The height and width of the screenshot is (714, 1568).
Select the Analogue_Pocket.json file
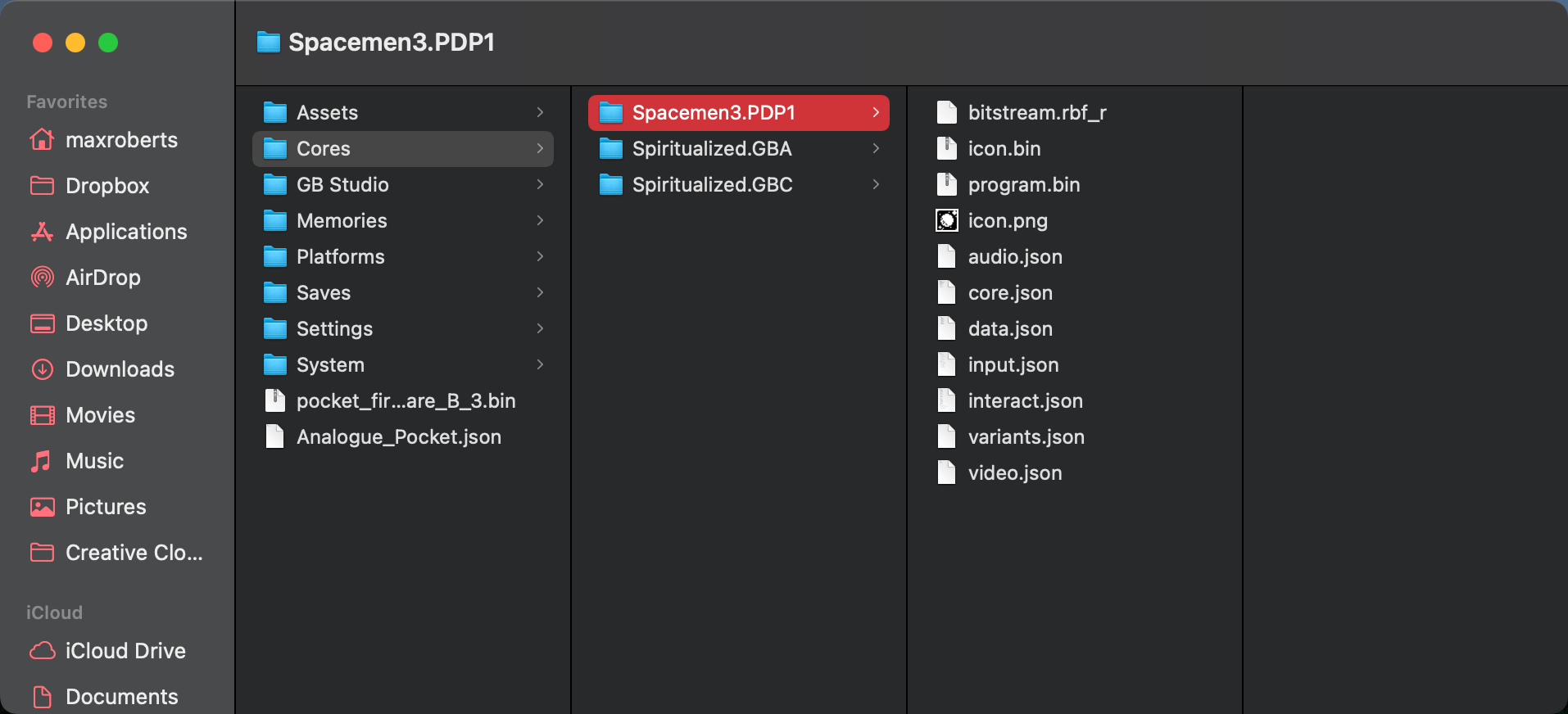coord(398,437)
